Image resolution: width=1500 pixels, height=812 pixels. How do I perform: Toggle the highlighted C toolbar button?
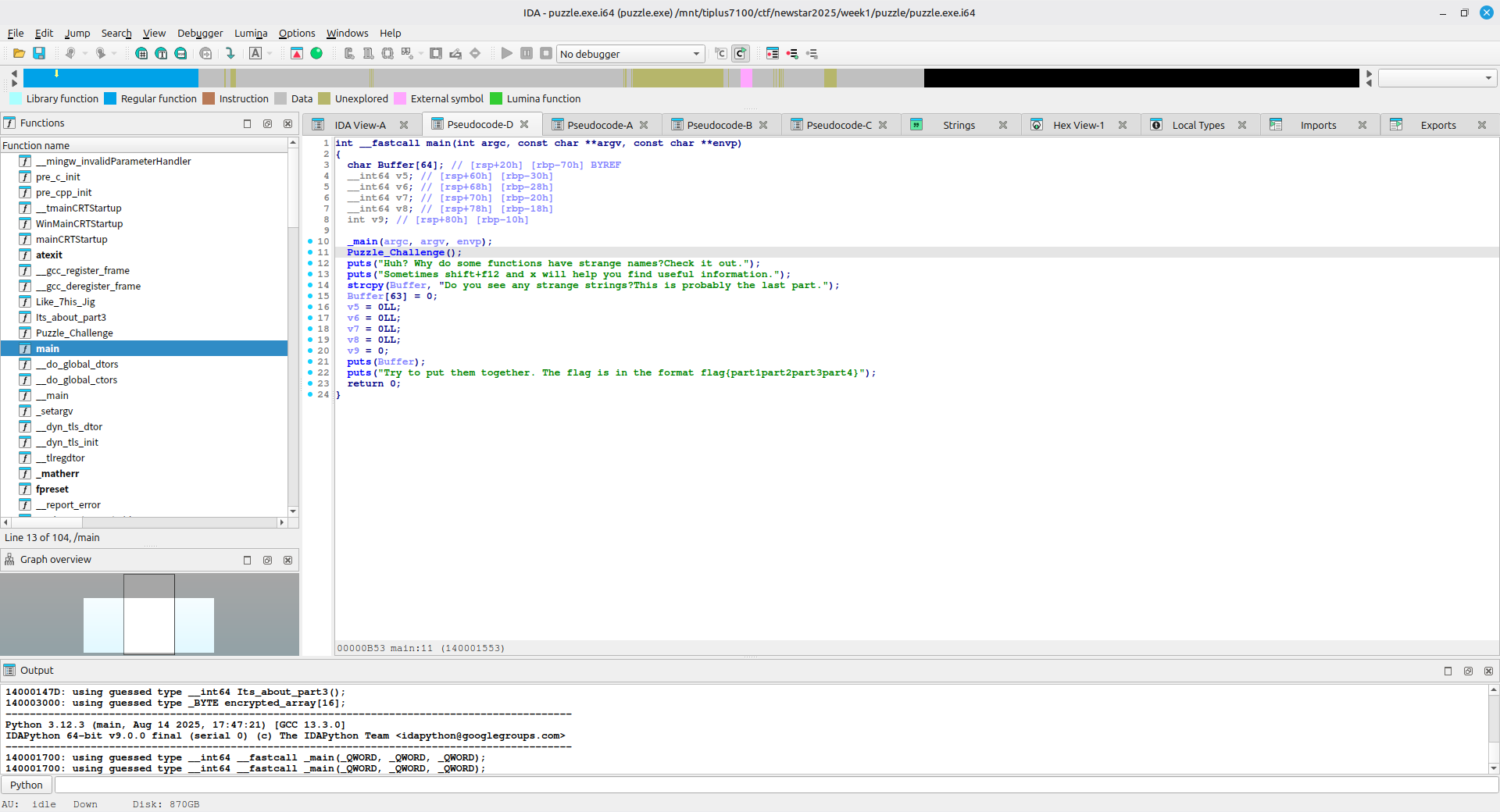pos(740,53)
